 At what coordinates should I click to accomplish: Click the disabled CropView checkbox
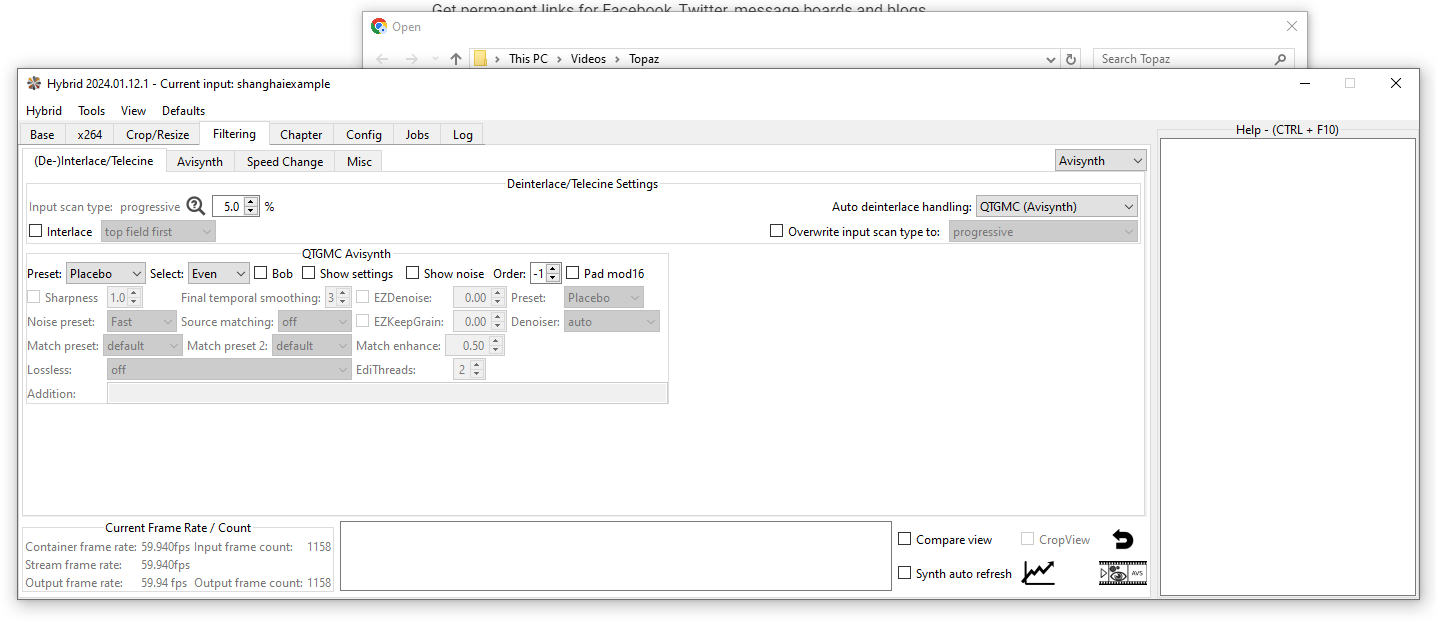(1028, 539)
